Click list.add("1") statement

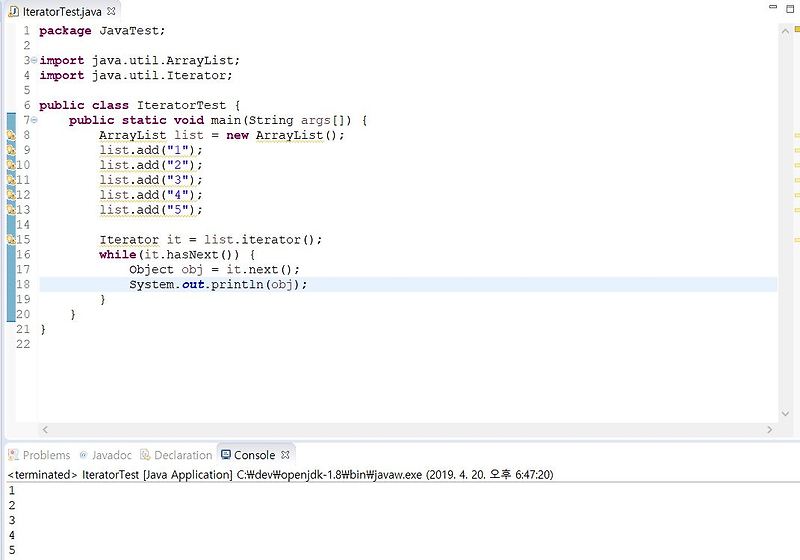(x=151, y=150)
